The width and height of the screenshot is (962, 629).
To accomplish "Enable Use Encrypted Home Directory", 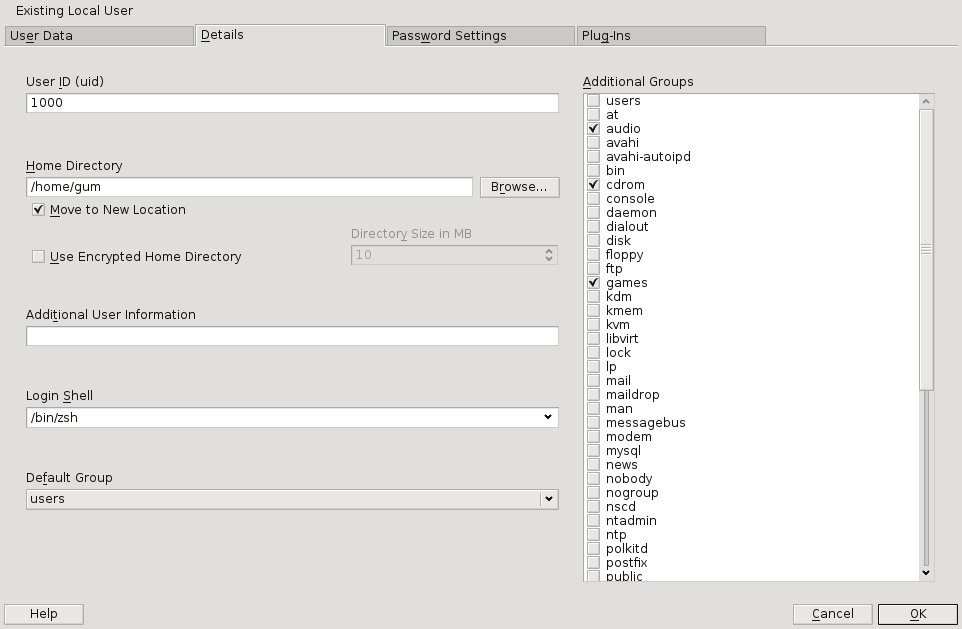I will tap(39, 257).
